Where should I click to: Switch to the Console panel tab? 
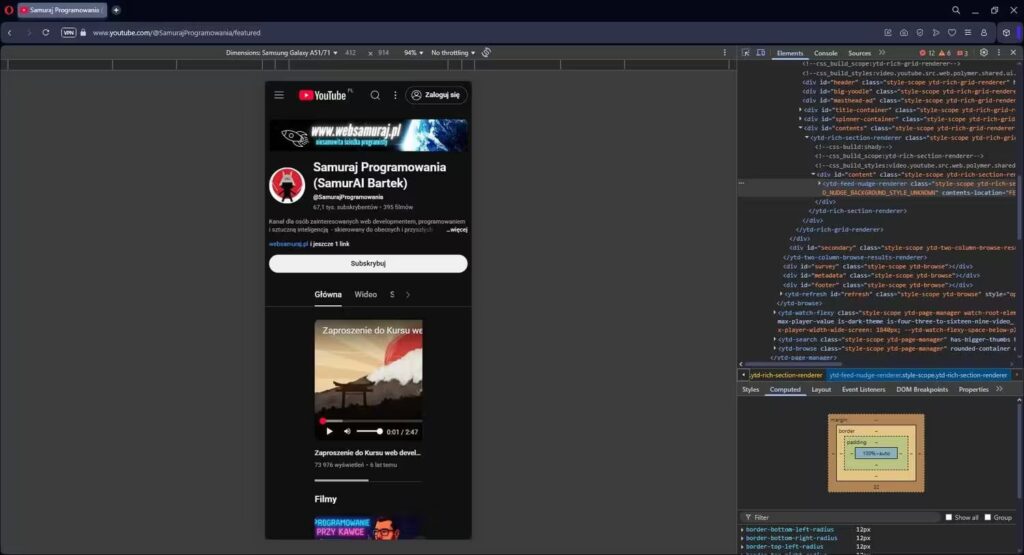pos(825,54)
